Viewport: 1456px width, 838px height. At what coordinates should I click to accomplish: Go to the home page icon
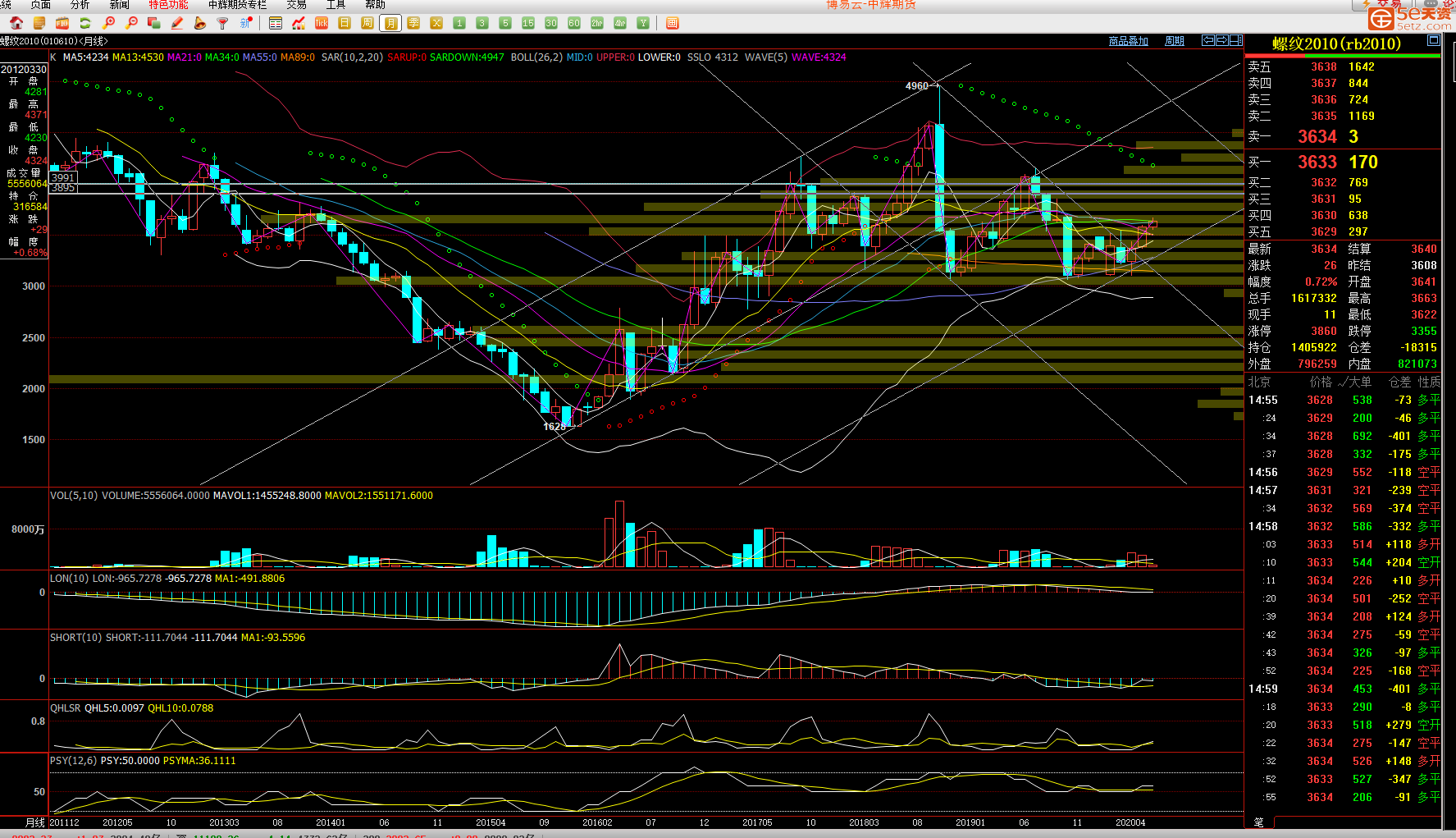coord(16,23)
